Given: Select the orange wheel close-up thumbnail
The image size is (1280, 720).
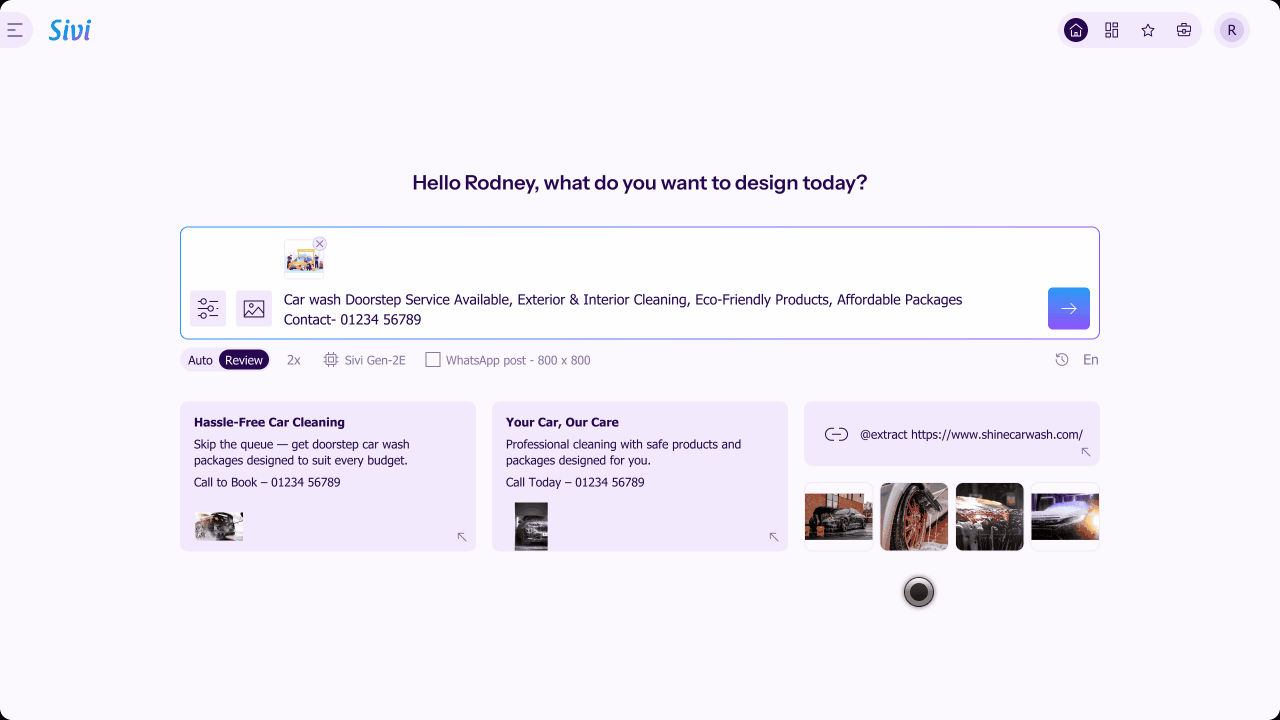Looking at the screenshot, I should tap(914, 516).
